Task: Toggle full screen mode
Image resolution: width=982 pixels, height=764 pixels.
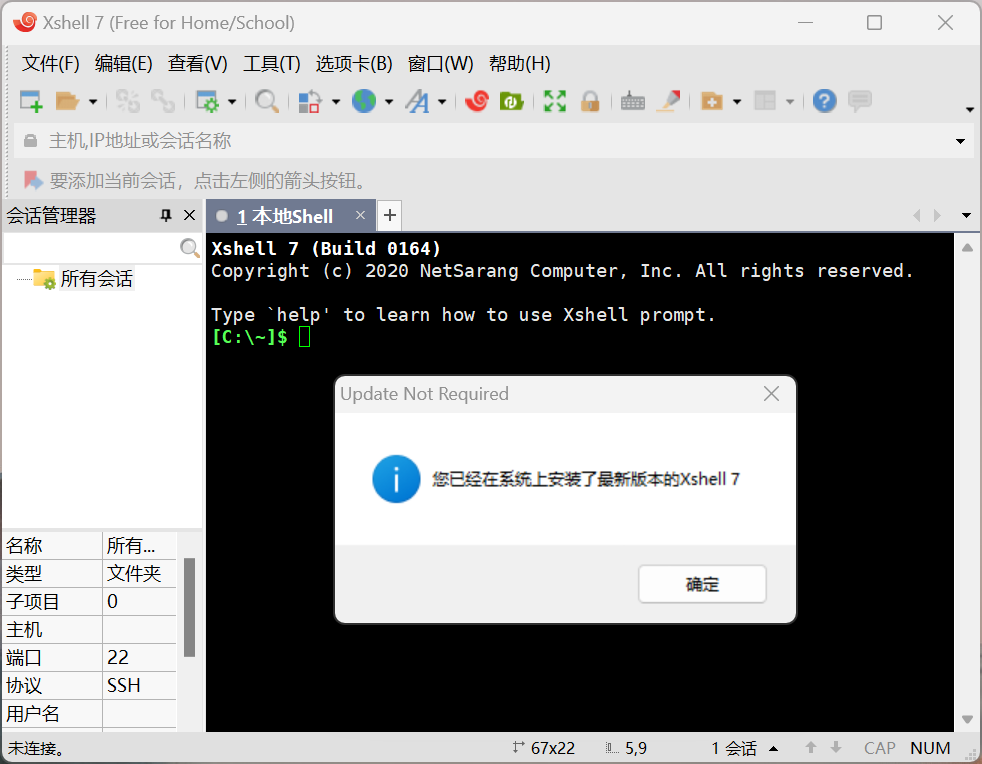Action: click(x=554, y=100)
